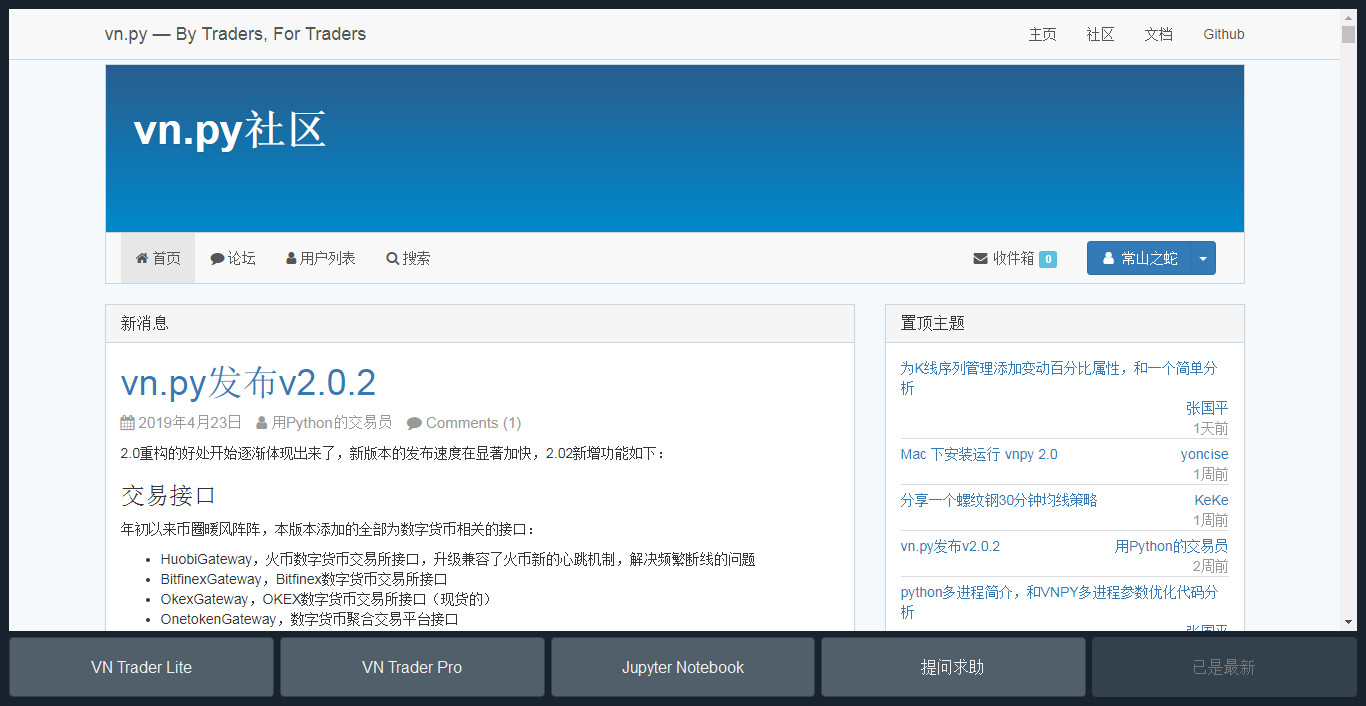The image size is (1366, 706).
Task: Click the comment bubble icon beside Comments (1)
Action: [x=414, y=423]
